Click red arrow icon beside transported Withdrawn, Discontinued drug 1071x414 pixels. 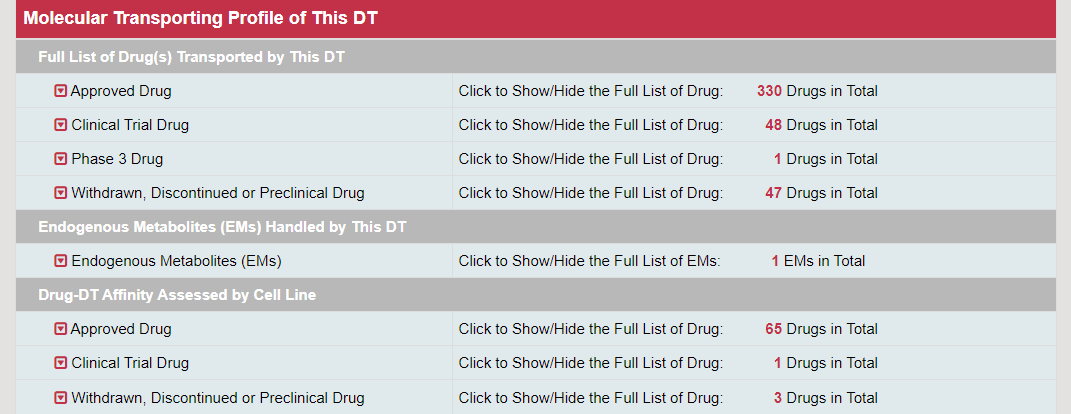pyautogui.click(x=61, y=193)
